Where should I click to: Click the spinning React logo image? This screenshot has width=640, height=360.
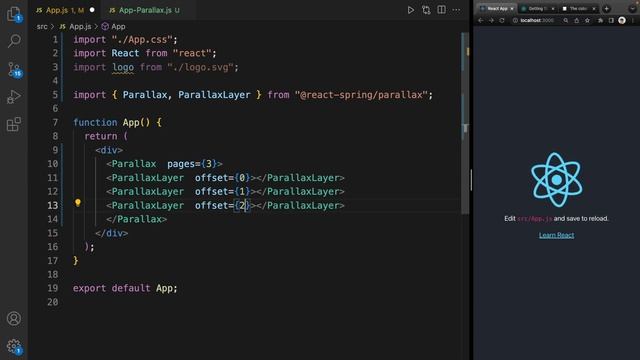click(556, 180)
